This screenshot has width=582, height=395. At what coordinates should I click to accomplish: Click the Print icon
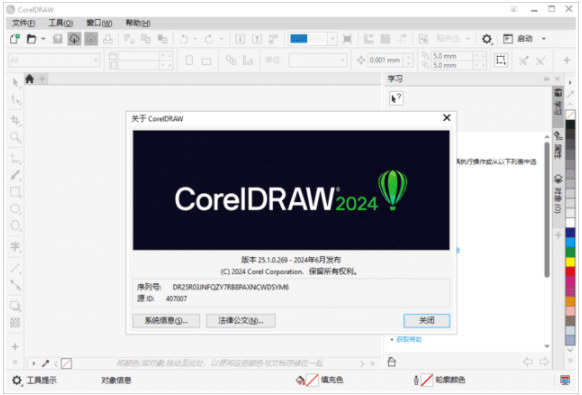(108, 39)
